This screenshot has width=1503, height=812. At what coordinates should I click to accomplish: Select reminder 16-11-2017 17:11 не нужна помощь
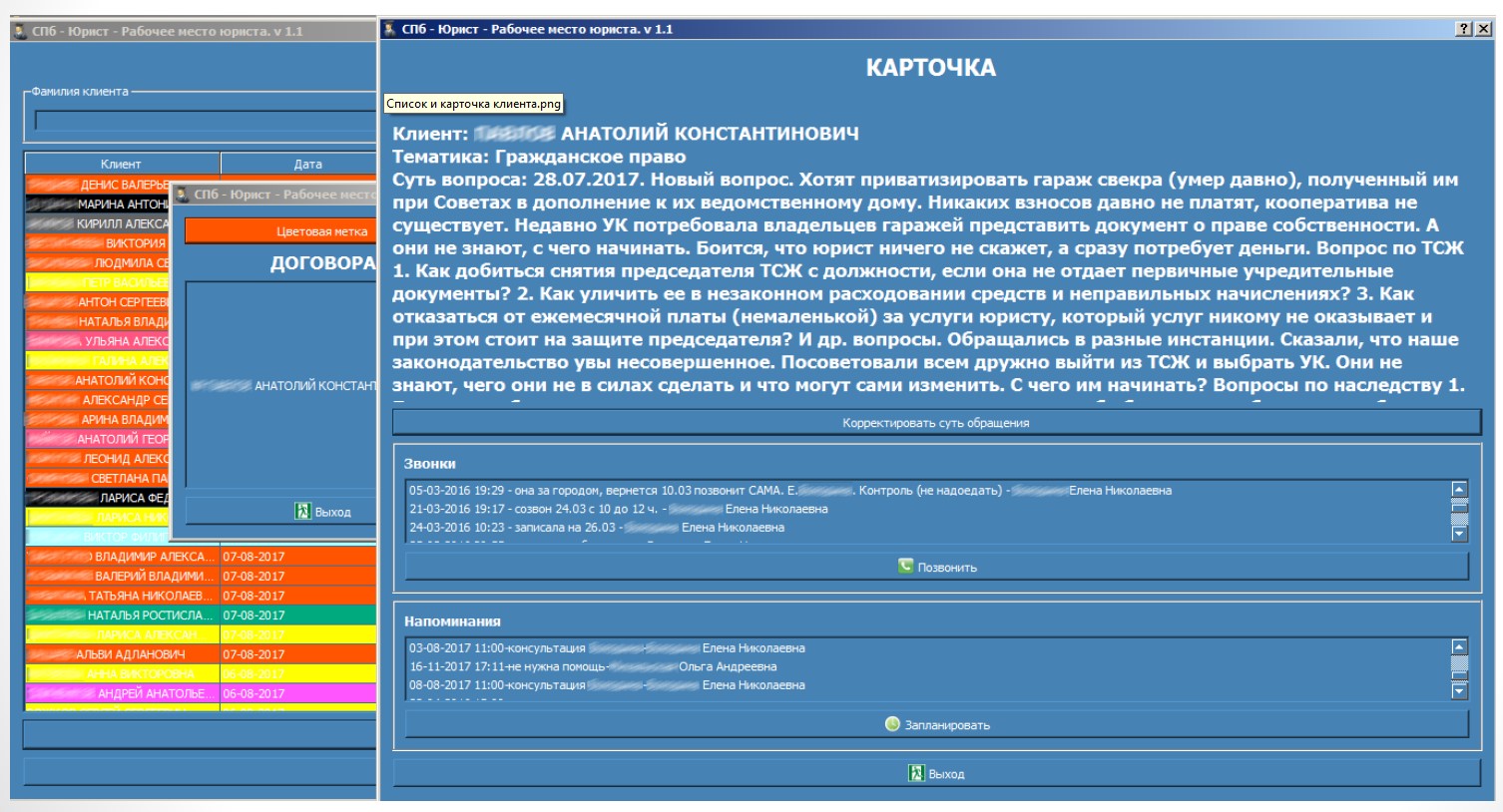tap(593, 666)
